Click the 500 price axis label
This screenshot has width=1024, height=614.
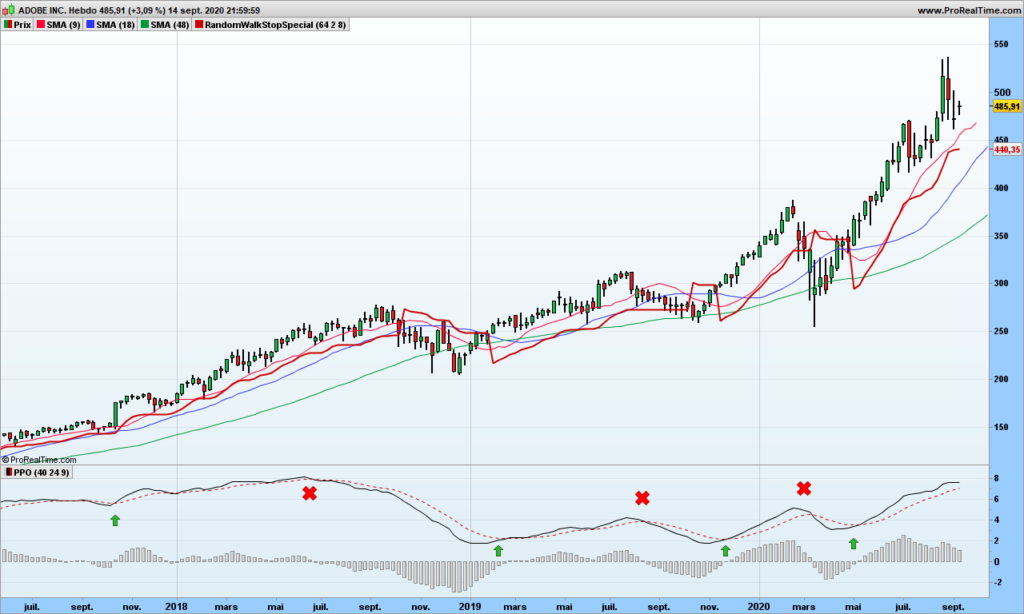1001,92
